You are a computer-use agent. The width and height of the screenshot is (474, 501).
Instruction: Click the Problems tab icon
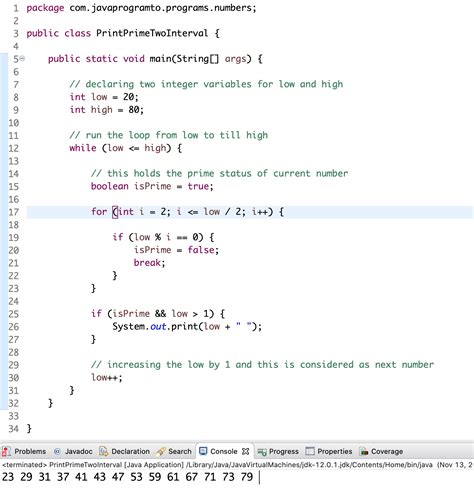pyautogui.click(x=6, y=451)
